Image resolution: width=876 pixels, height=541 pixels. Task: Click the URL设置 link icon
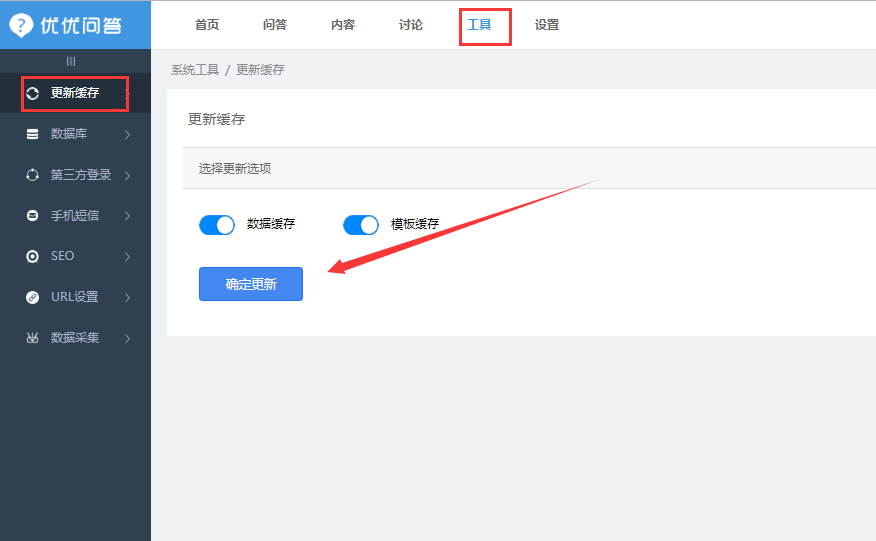coord(32,297)
